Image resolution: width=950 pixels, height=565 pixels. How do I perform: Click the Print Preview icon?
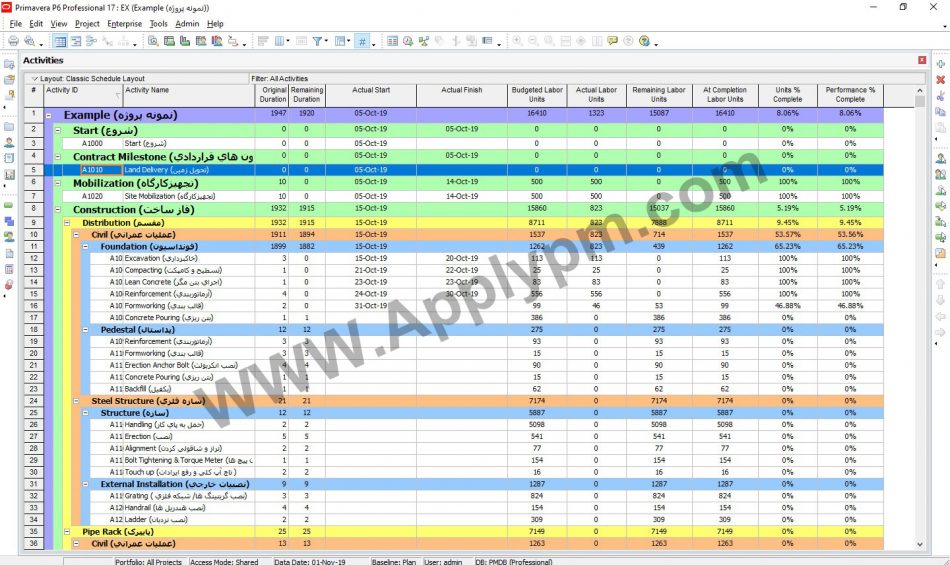(x=28, y=41)
